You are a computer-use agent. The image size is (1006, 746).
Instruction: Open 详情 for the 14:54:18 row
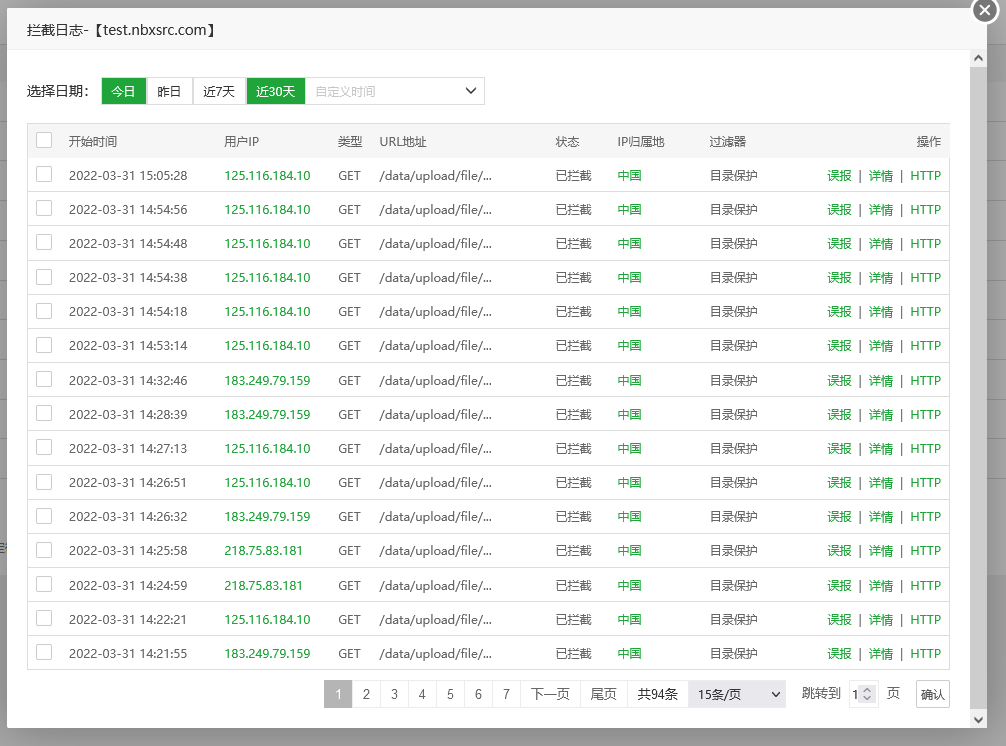coord(881,312)
